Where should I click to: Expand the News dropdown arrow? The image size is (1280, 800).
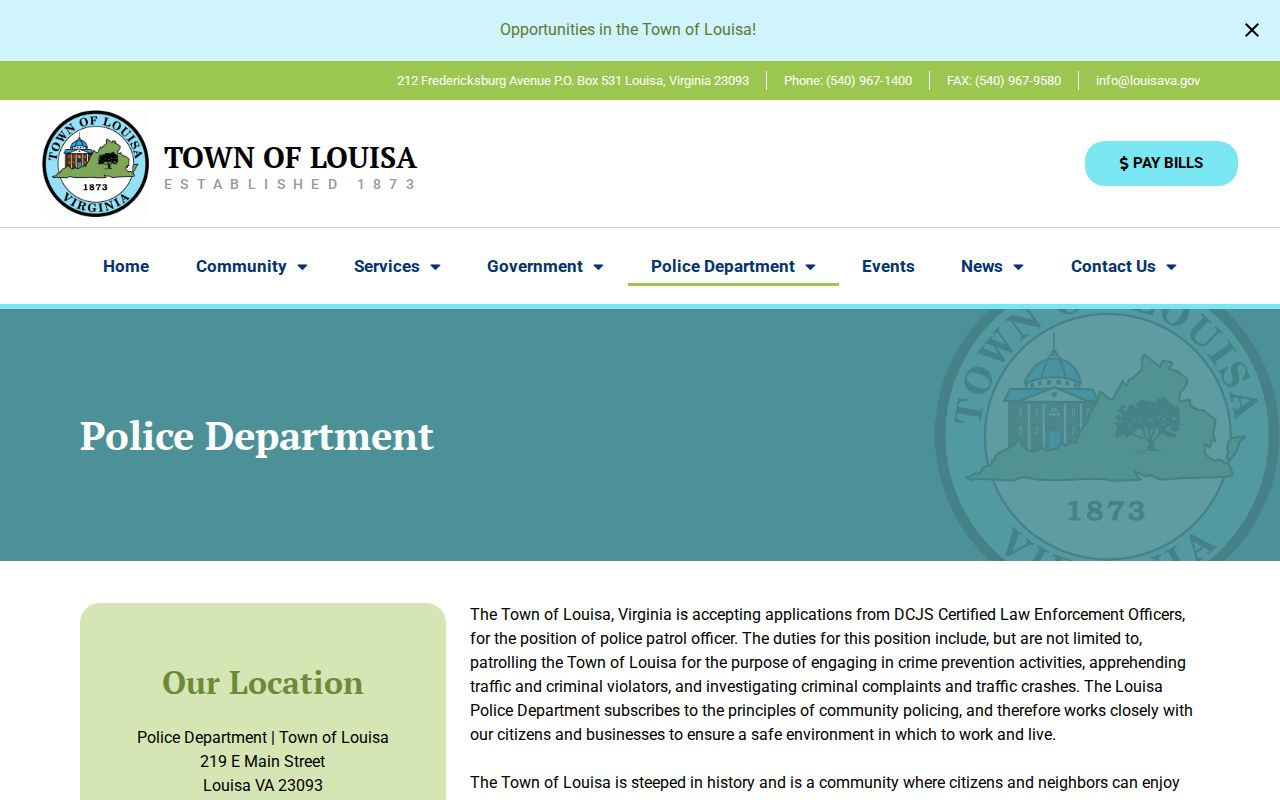tap(1018, 267)
